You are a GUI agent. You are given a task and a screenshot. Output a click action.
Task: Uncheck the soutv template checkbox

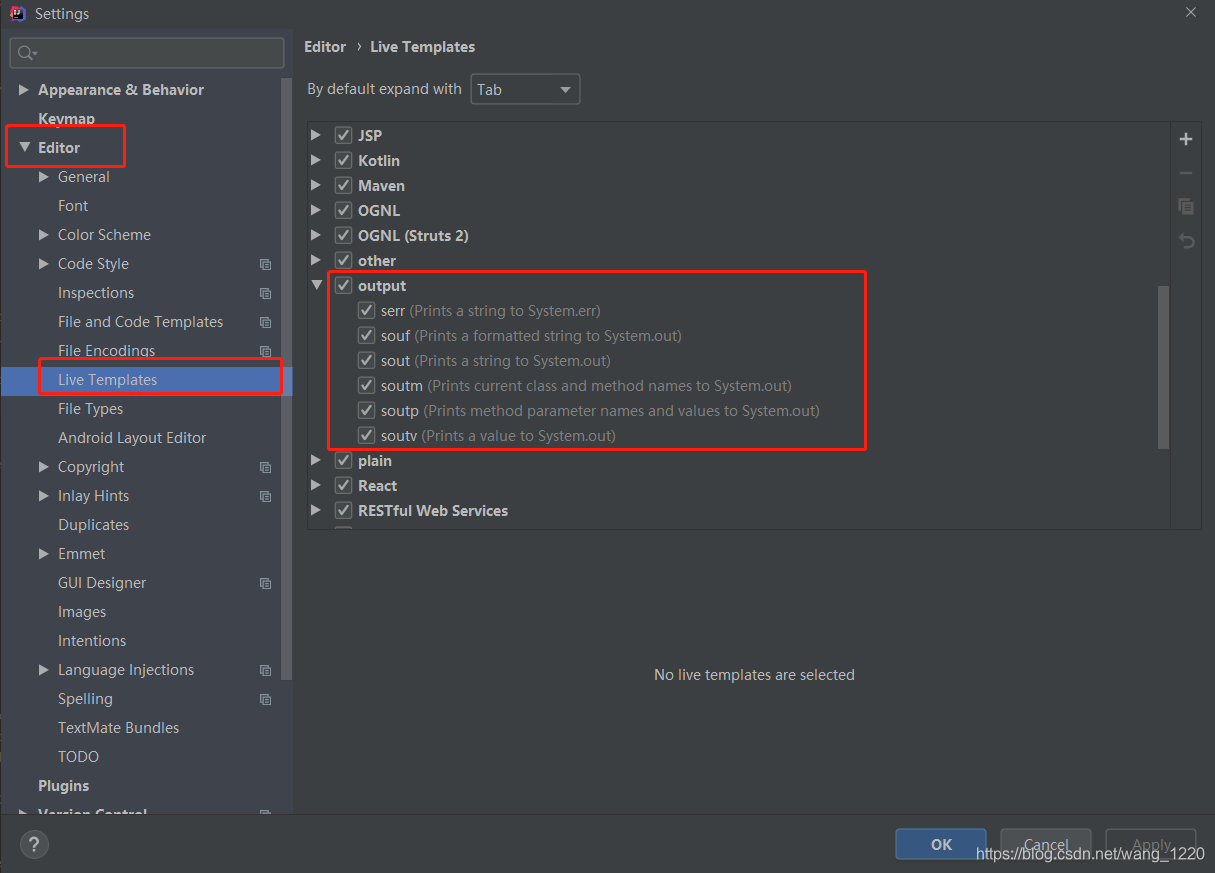(366, 435)
